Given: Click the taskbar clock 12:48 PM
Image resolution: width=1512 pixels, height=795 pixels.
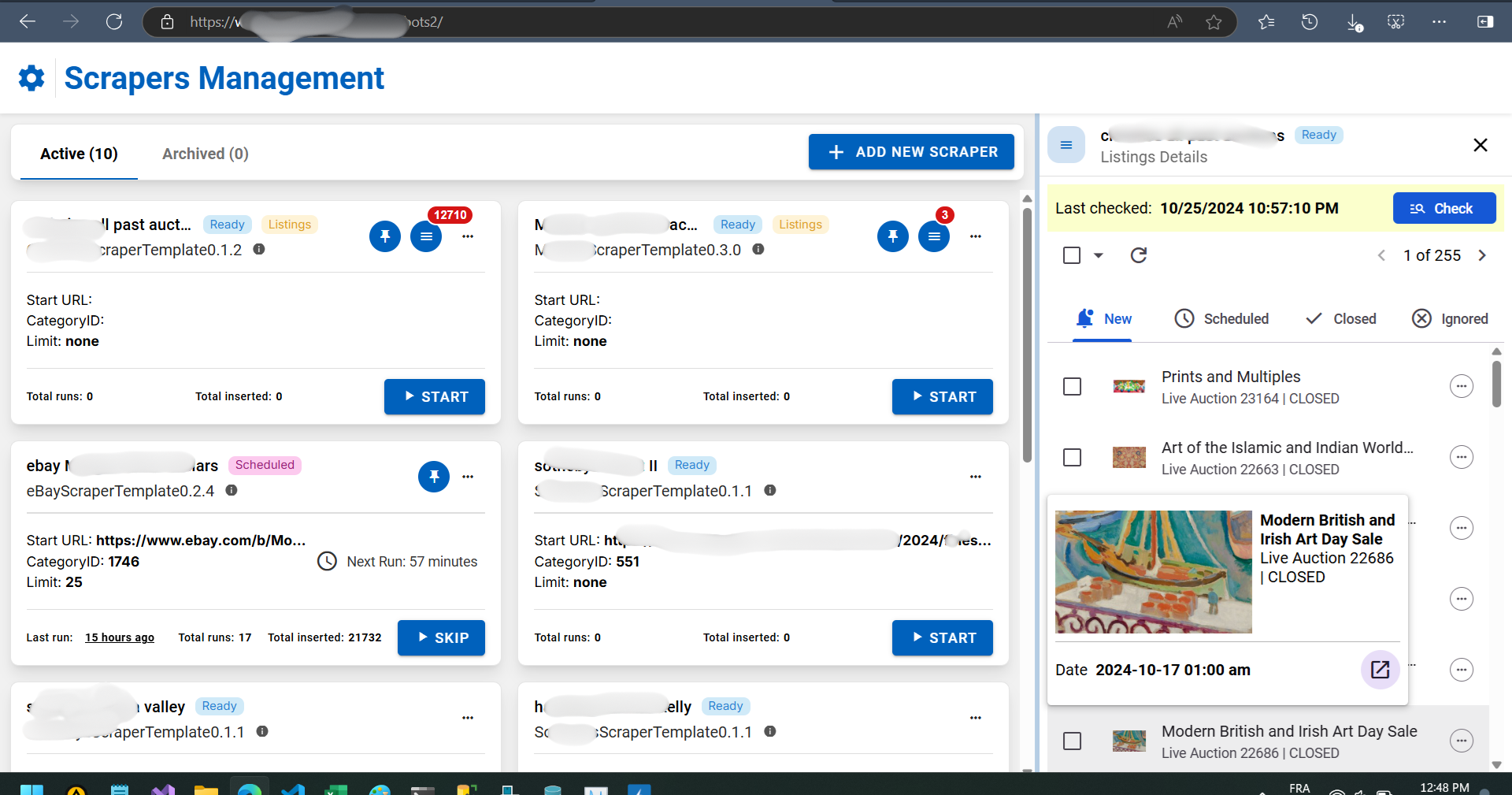Looking at the screenshot, I should pos(1444,787).
